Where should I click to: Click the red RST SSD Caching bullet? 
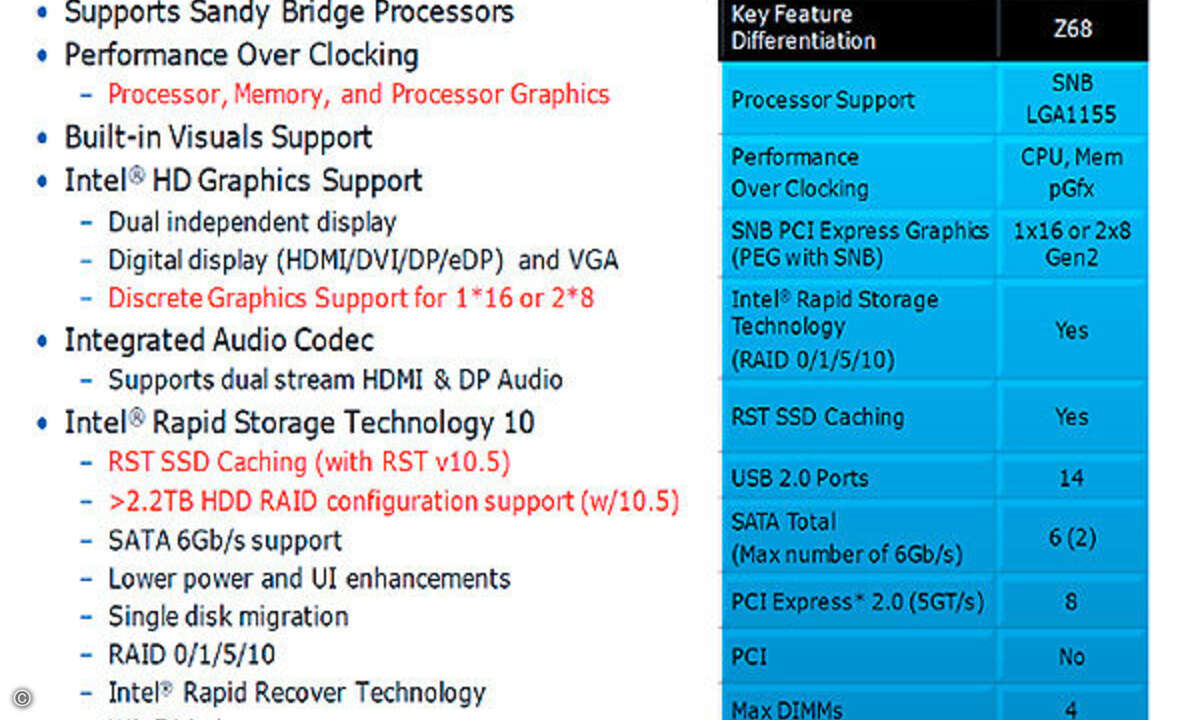click(309, 462)
